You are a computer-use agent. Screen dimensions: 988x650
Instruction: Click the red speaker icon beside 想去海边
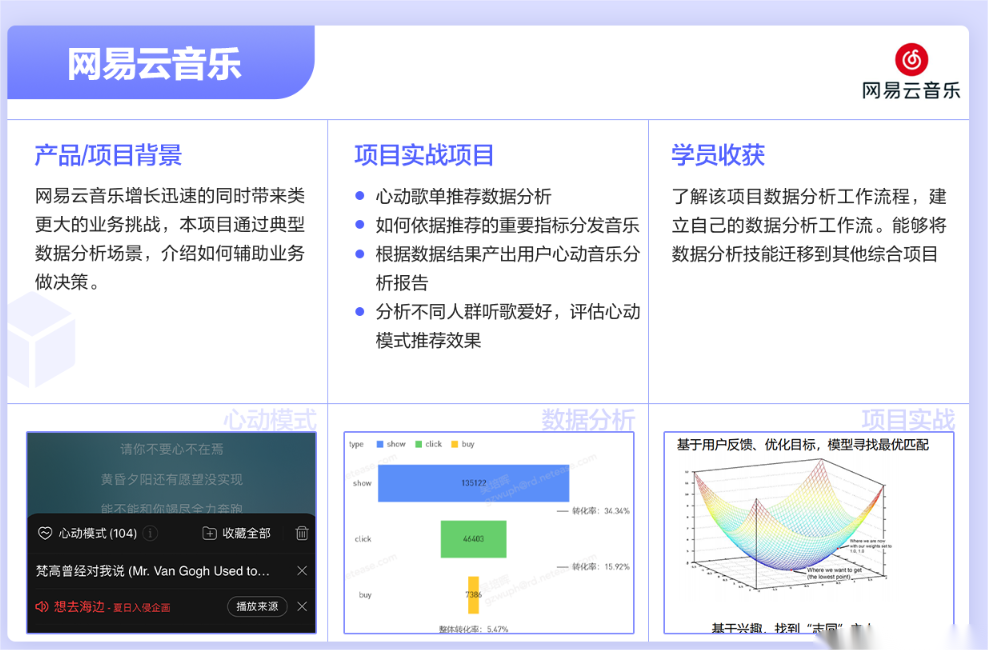click(x=42, y=607)
